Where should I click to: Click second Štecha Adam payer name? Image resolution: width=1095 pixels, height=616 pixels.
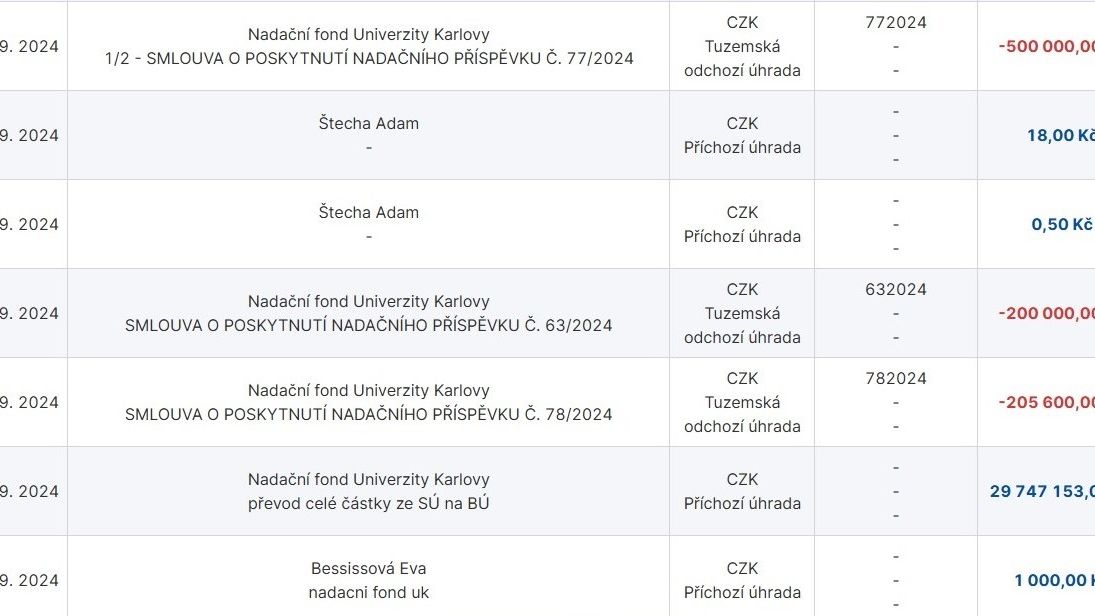tap(369, 212)
